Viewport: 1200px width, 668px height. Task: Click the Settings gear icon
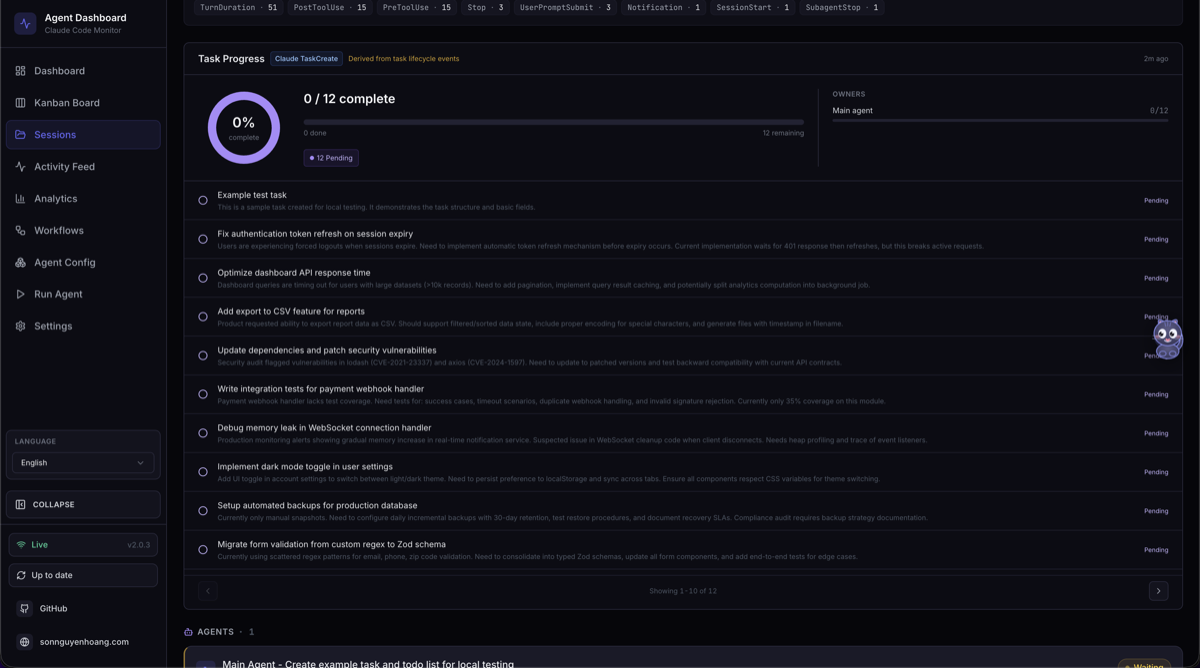tap(20, 327)
